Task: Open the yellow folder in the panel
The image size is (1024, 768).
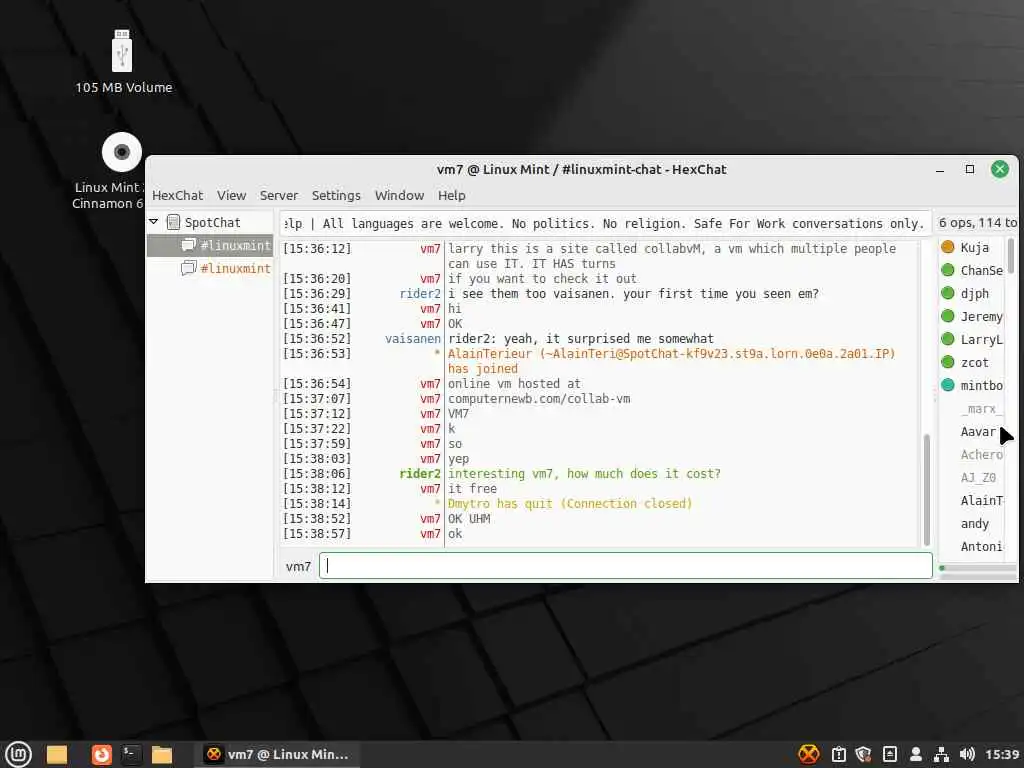Action: (57, 754)
